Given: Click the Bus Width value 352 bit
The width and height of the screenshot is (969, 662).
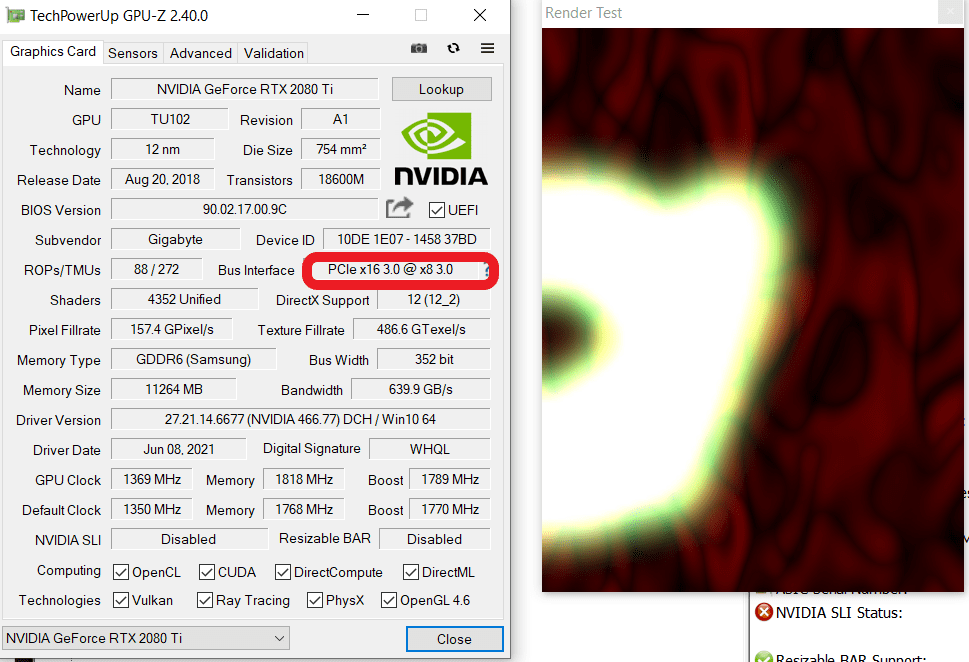Looking at the screenshot, I should [434, 359].
